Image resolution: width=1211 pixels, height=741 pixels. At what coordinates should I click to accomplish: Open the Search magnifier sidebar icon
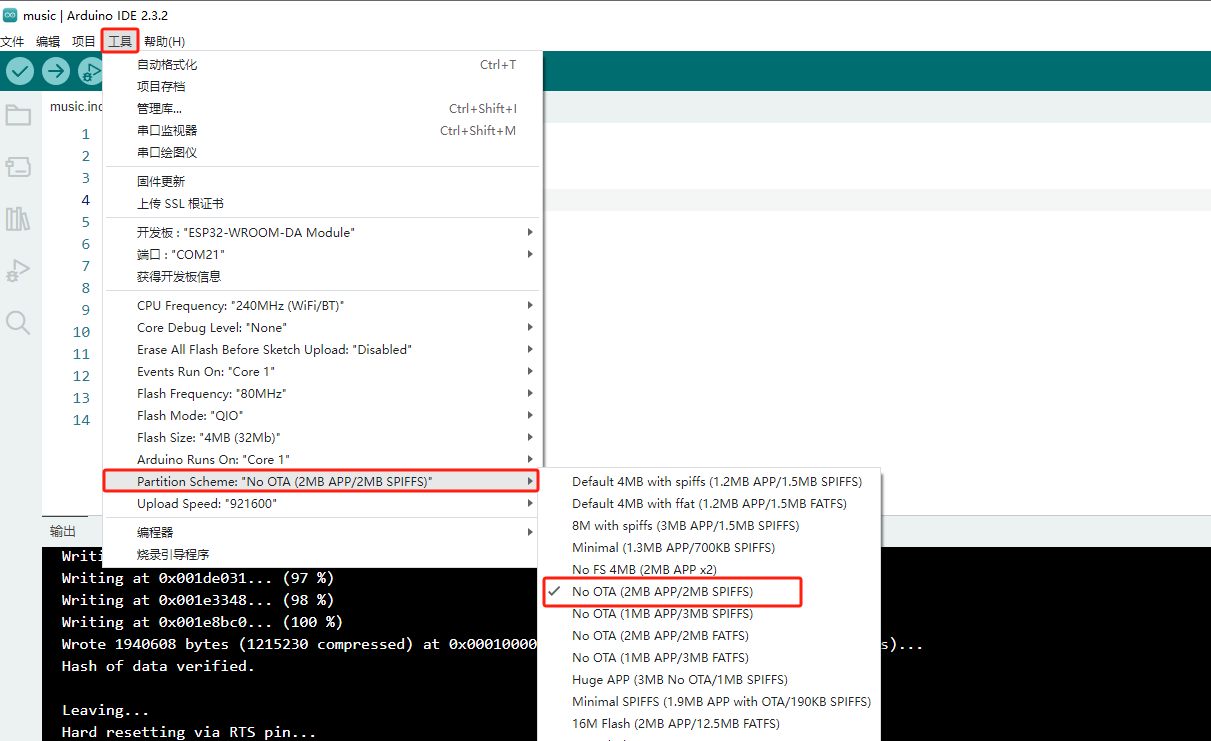pyautogui.click(x=18, y=322)
